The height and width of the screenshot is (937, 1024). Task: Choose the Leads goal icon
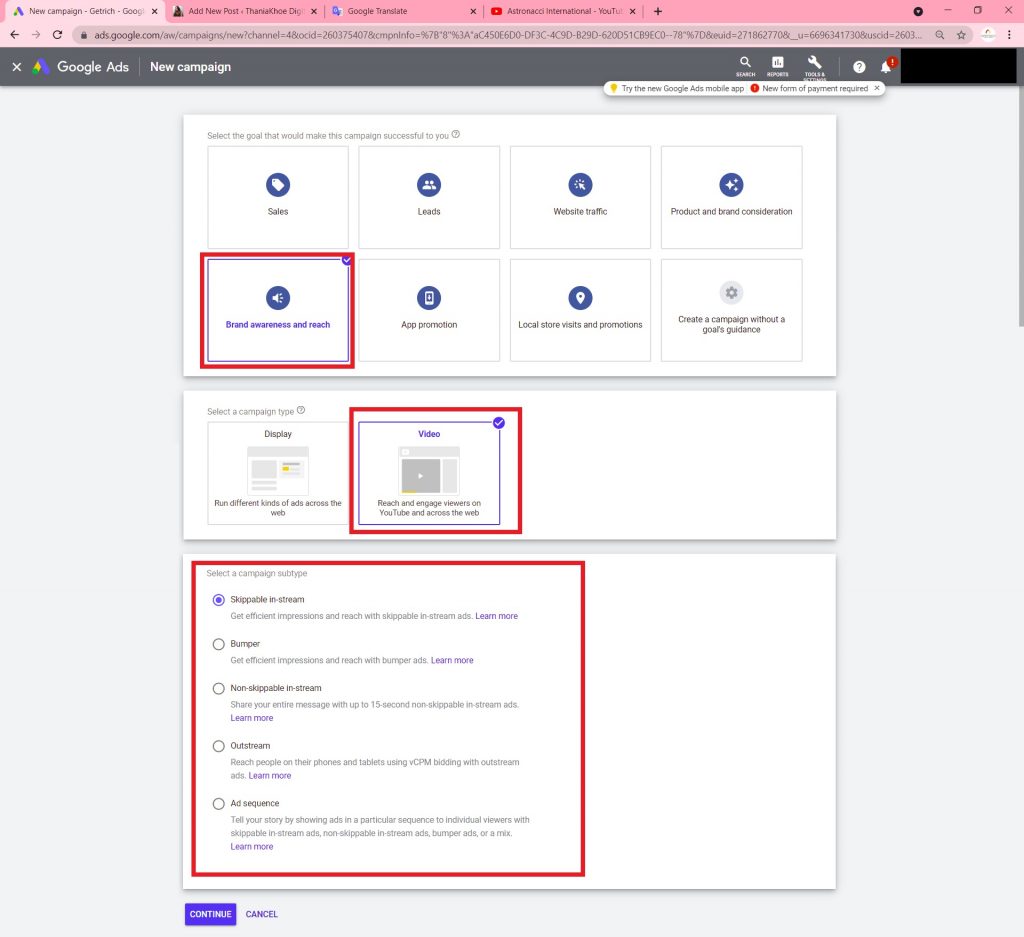(429, 185)
